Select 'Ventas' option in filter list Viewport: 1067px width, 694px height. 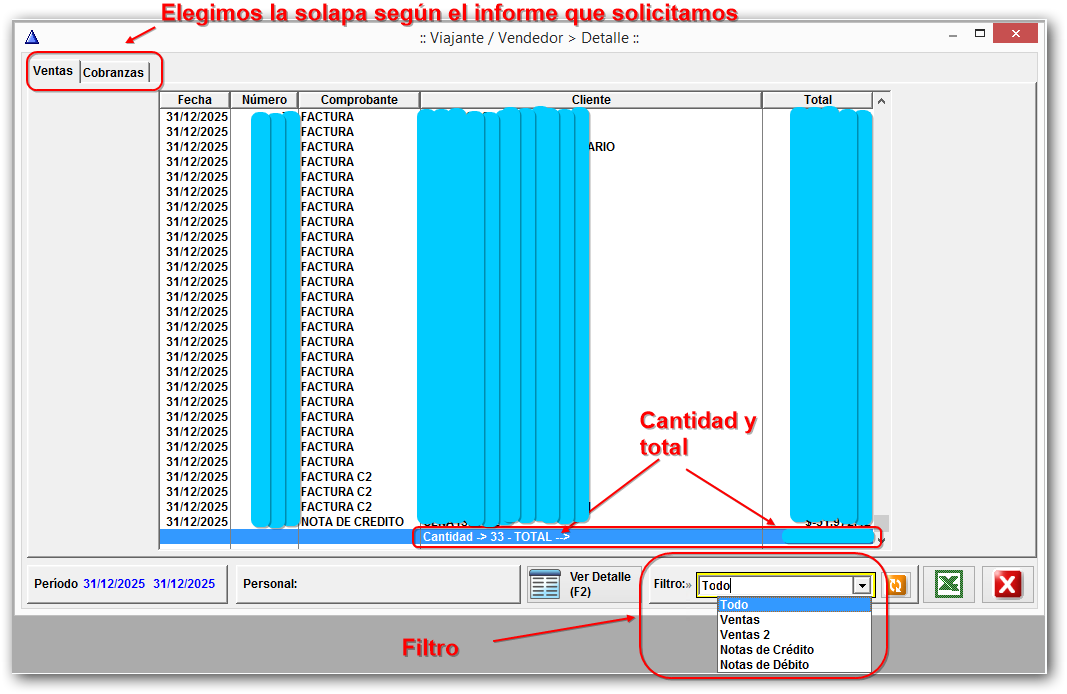[x=740, y=620]
